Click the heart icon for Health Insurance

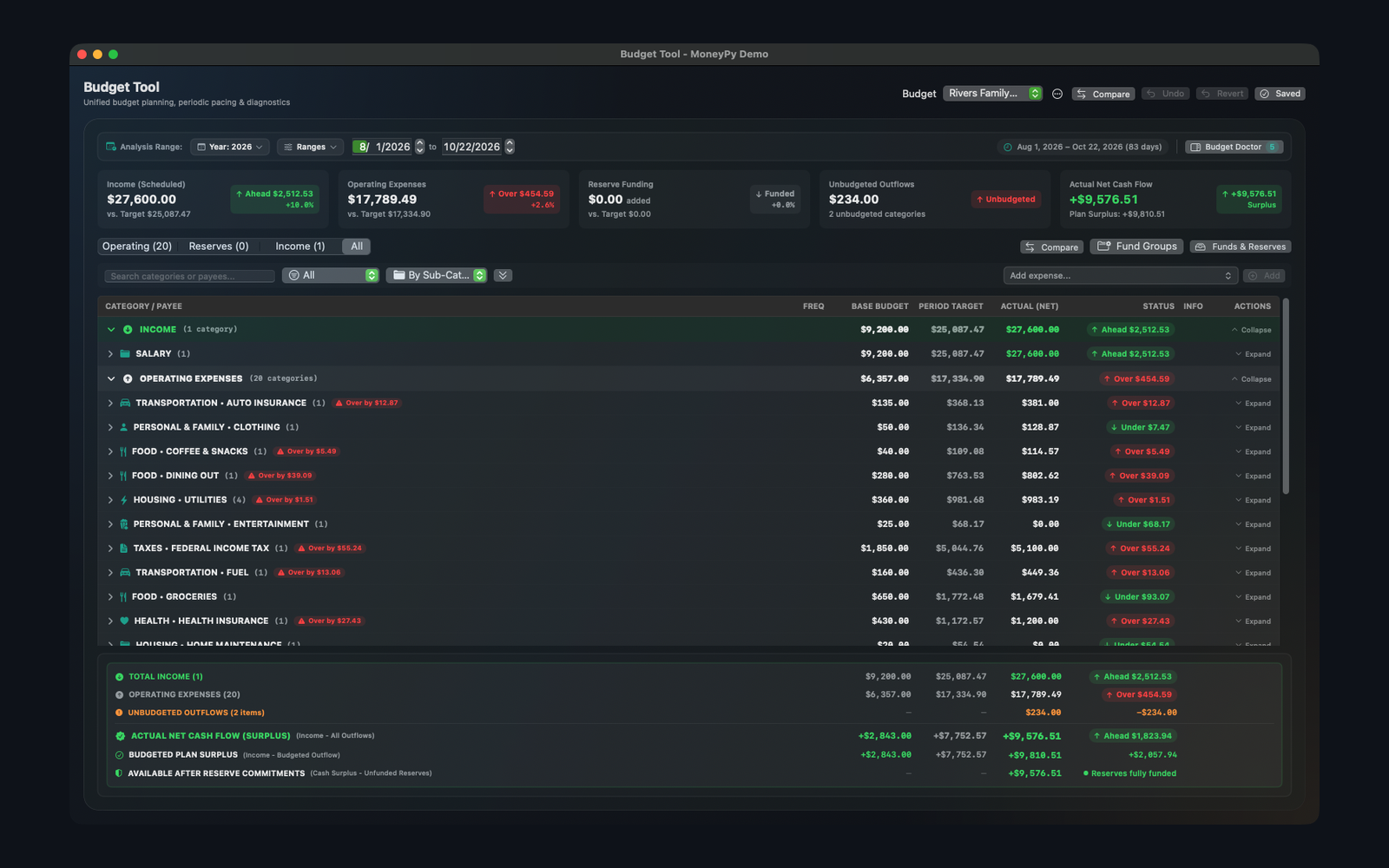click(124, 621)
